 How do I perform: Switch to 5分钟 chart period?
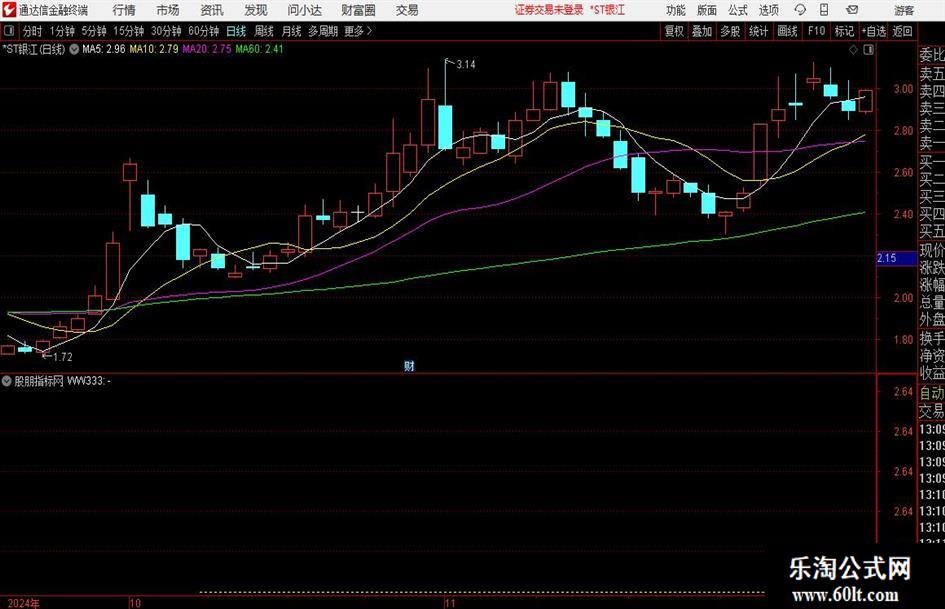93,31
